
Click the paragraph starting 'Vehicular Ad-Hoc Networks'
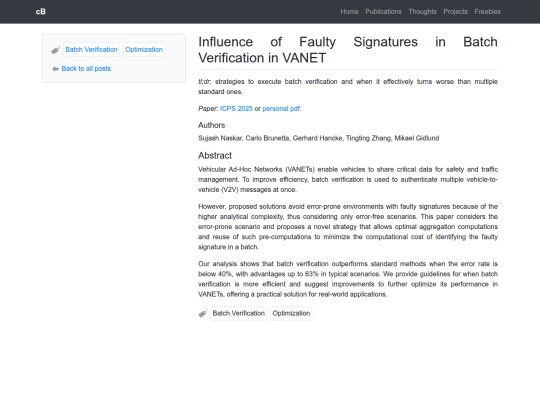[x=348, y=179]
